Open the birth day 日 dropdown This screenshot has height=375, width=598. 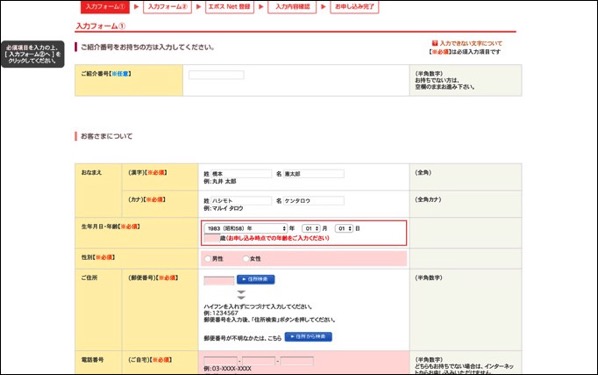(344, 229)
